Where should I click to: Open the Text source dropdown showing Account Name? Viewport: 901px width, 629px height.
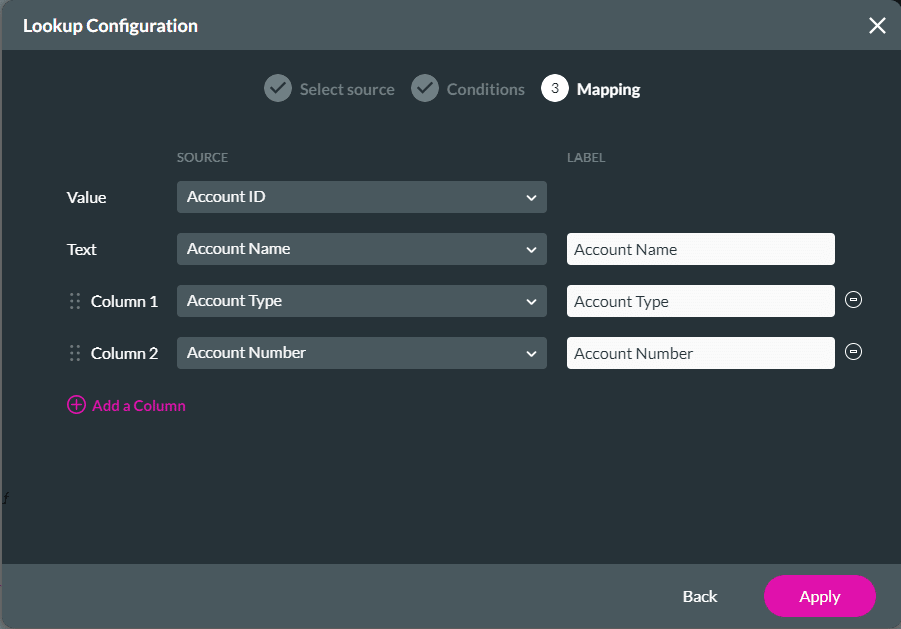[x=361, y=248]
